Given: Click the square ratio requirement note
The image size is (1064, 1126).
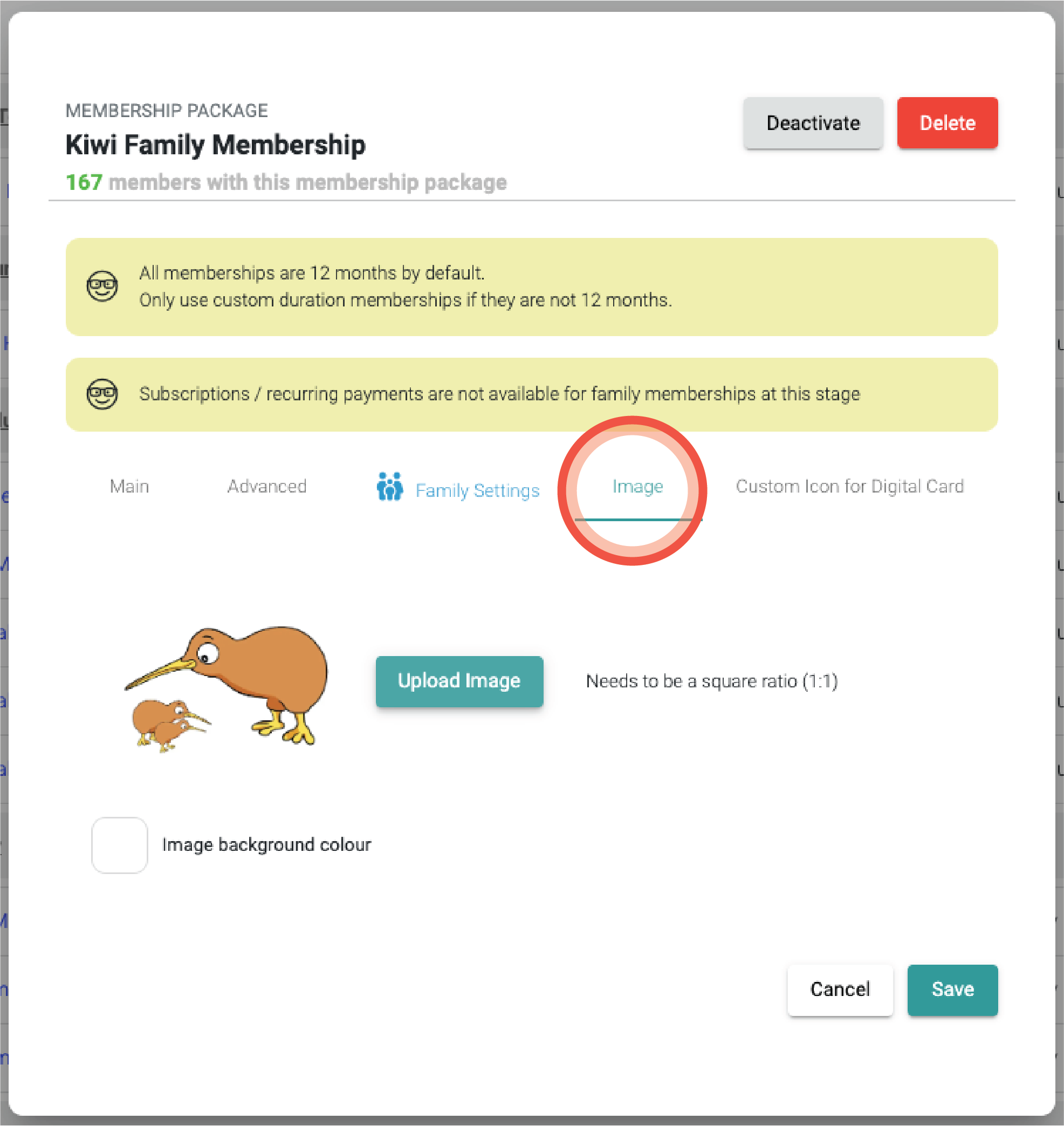Looking at the screenshot, I should 712,681.
